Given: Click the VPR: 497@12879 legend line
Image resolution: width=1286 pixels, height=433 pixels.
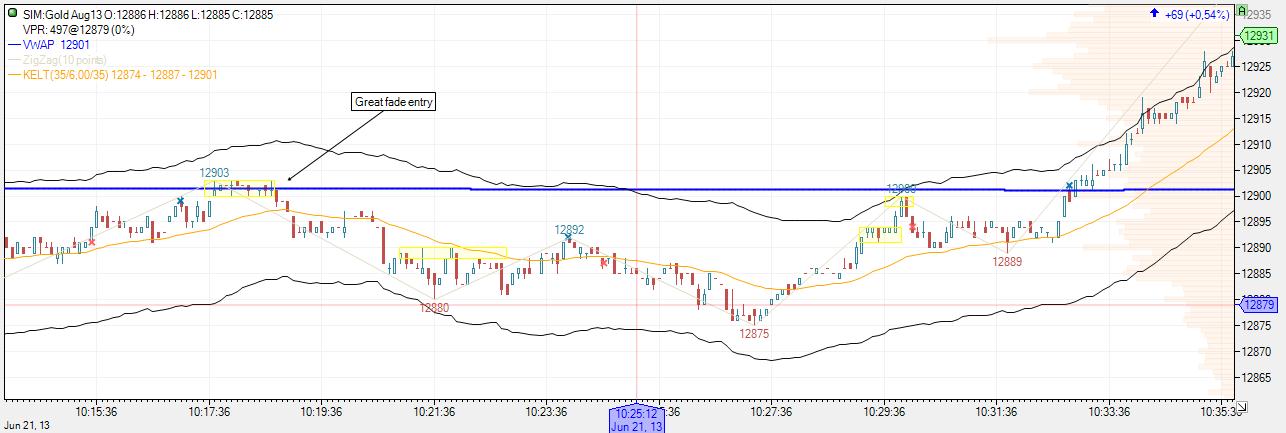Looking at the screenshot, I should [x=79, y=30].
